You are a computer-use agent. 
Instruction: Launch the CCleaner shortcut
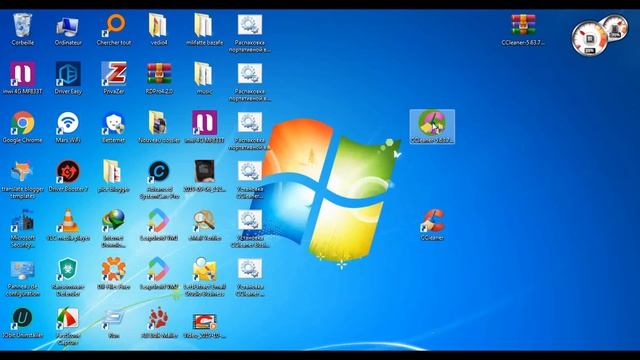pos(432,224)
